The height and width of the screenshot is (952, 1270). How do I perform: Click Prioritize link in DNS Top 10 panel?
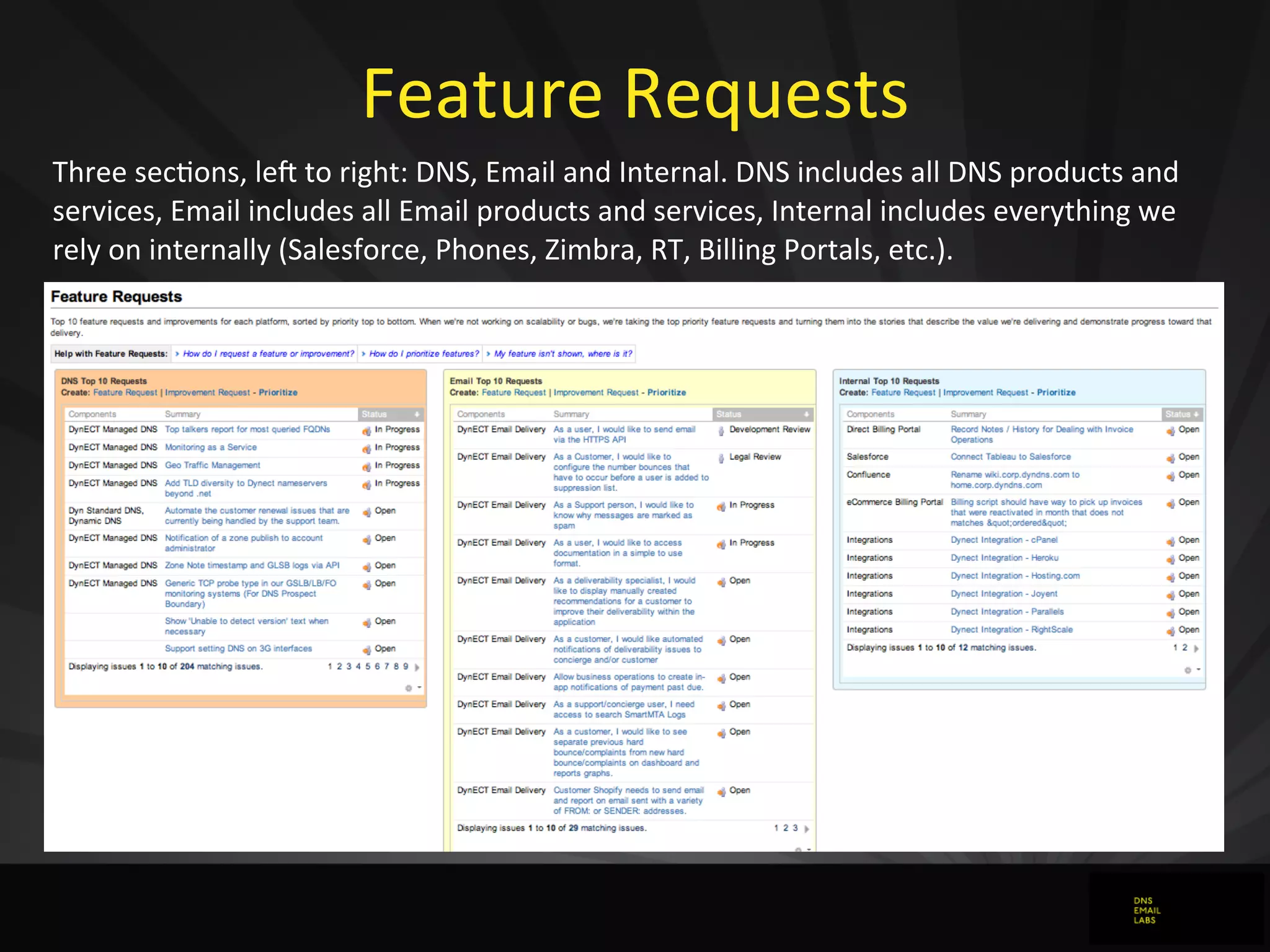[x=278, y=393]
